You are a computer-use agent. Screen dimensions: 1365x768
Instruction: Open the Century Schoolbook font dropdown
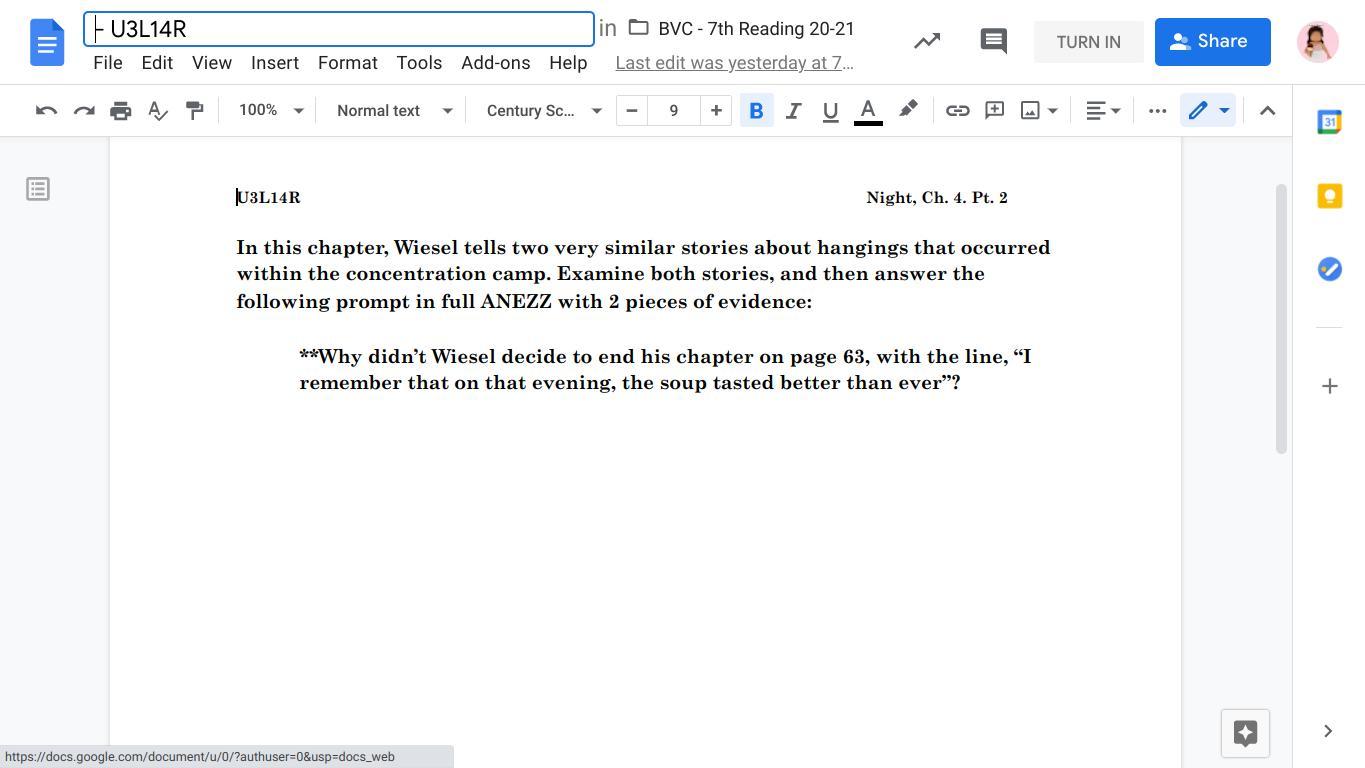(544, 111)
